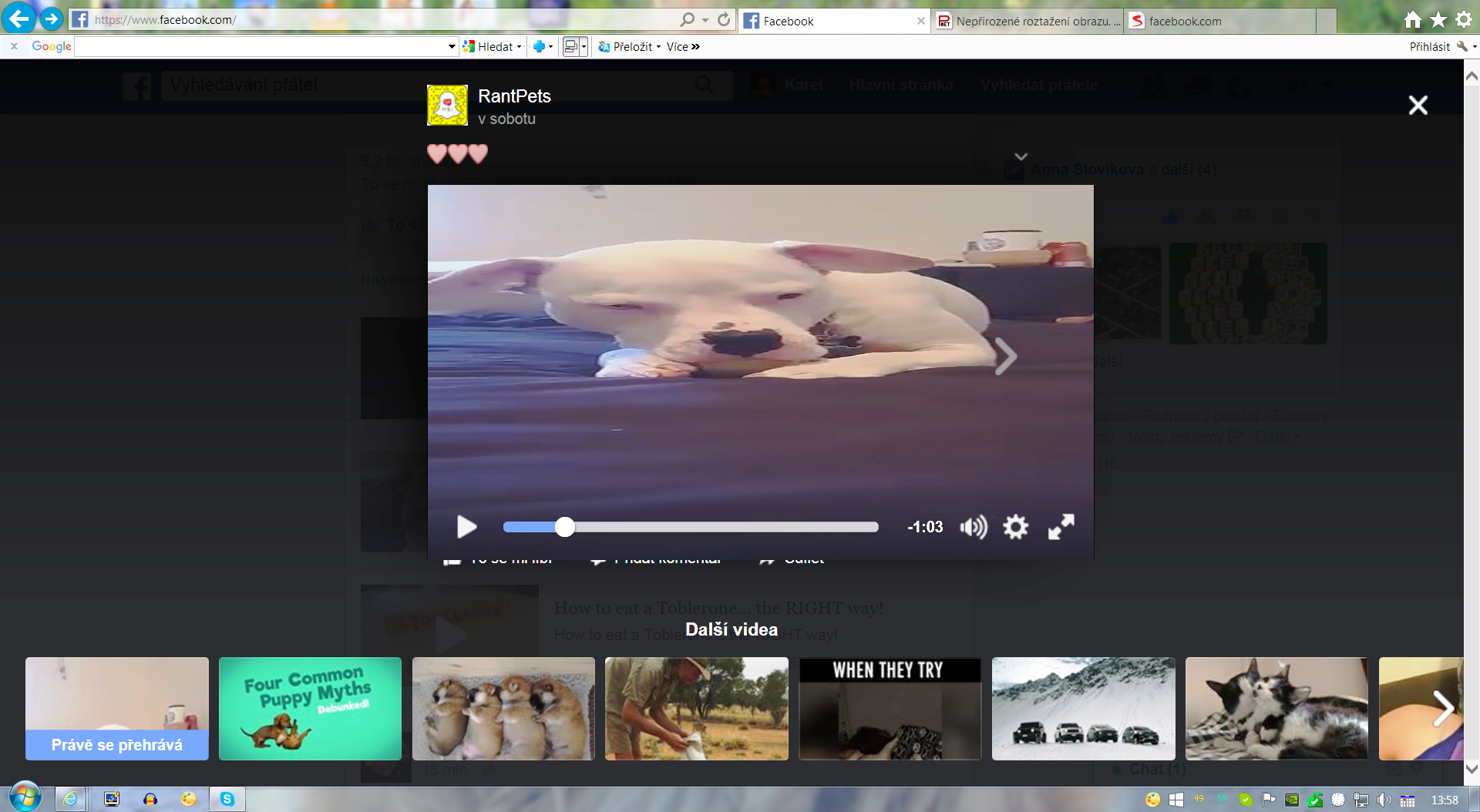The height and width of the screenshot is (812, 1480).
Task: Open the RantPets page name link
Action: 514,96
